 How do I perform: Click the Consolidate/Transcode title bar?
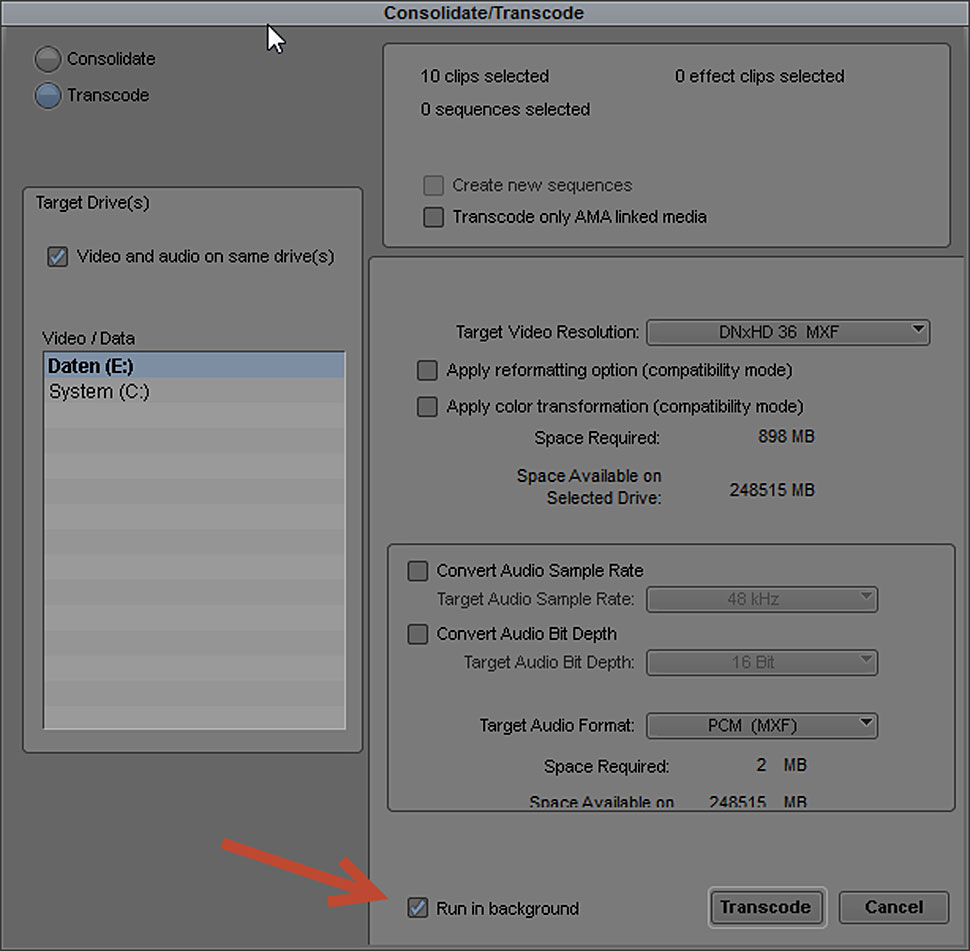tap(484, 13)
